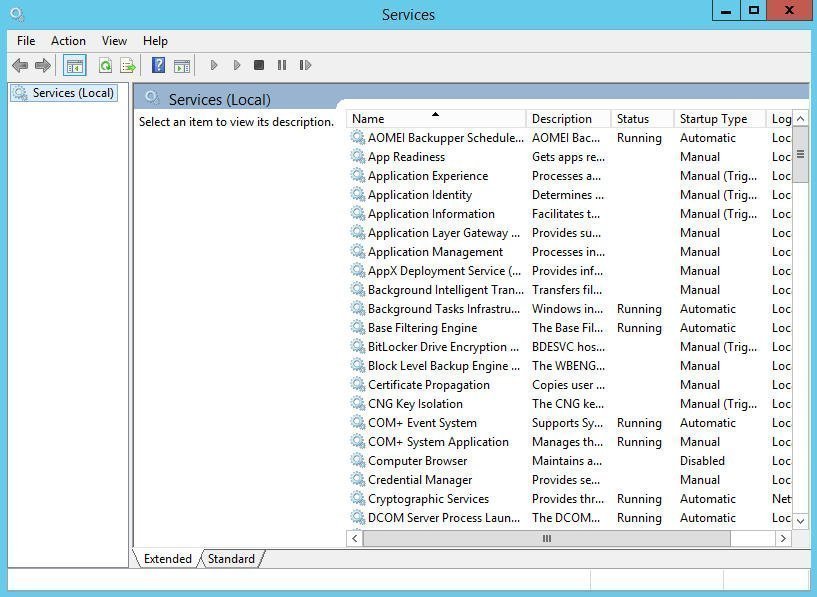Screen dimensions: 817x597
Task: Open the View menu
Action: coord(114,41)
